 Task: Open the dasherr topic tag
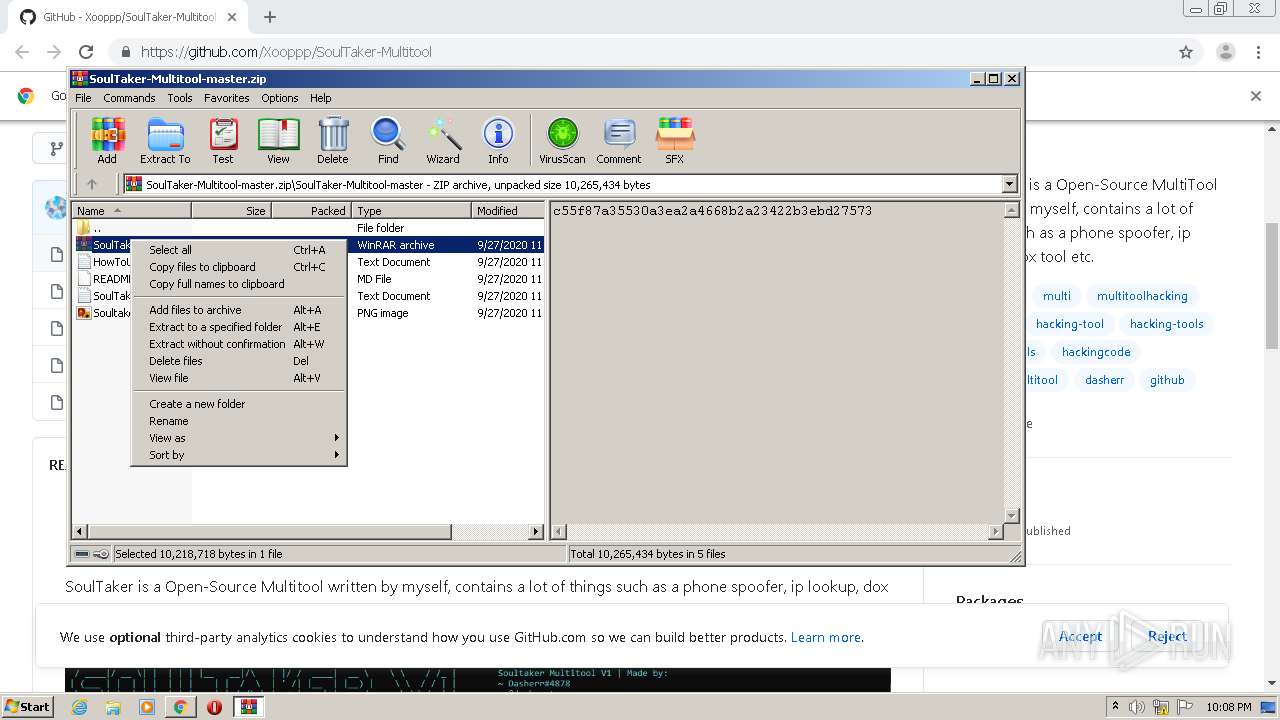click(x=1104, y=380)
